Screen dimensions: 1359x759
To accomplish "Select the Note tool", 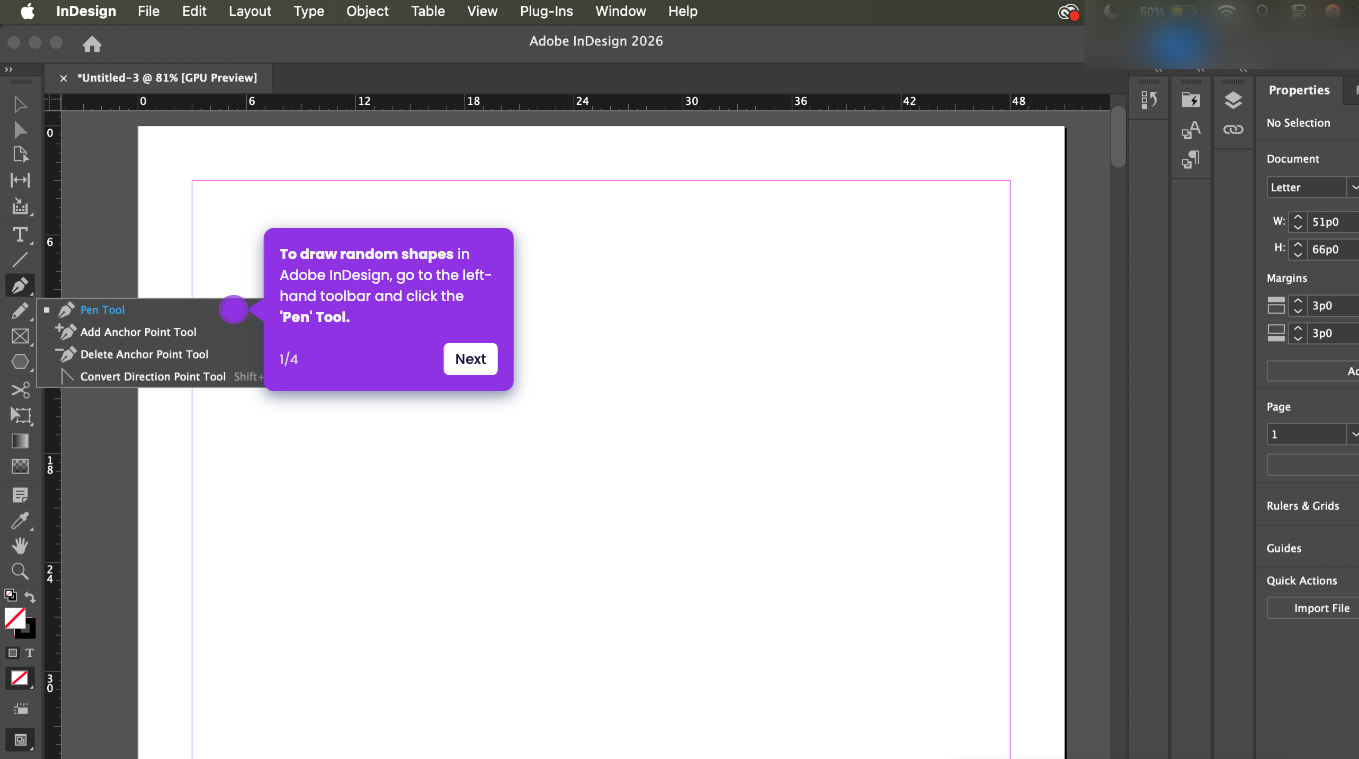I will (20, 495).
